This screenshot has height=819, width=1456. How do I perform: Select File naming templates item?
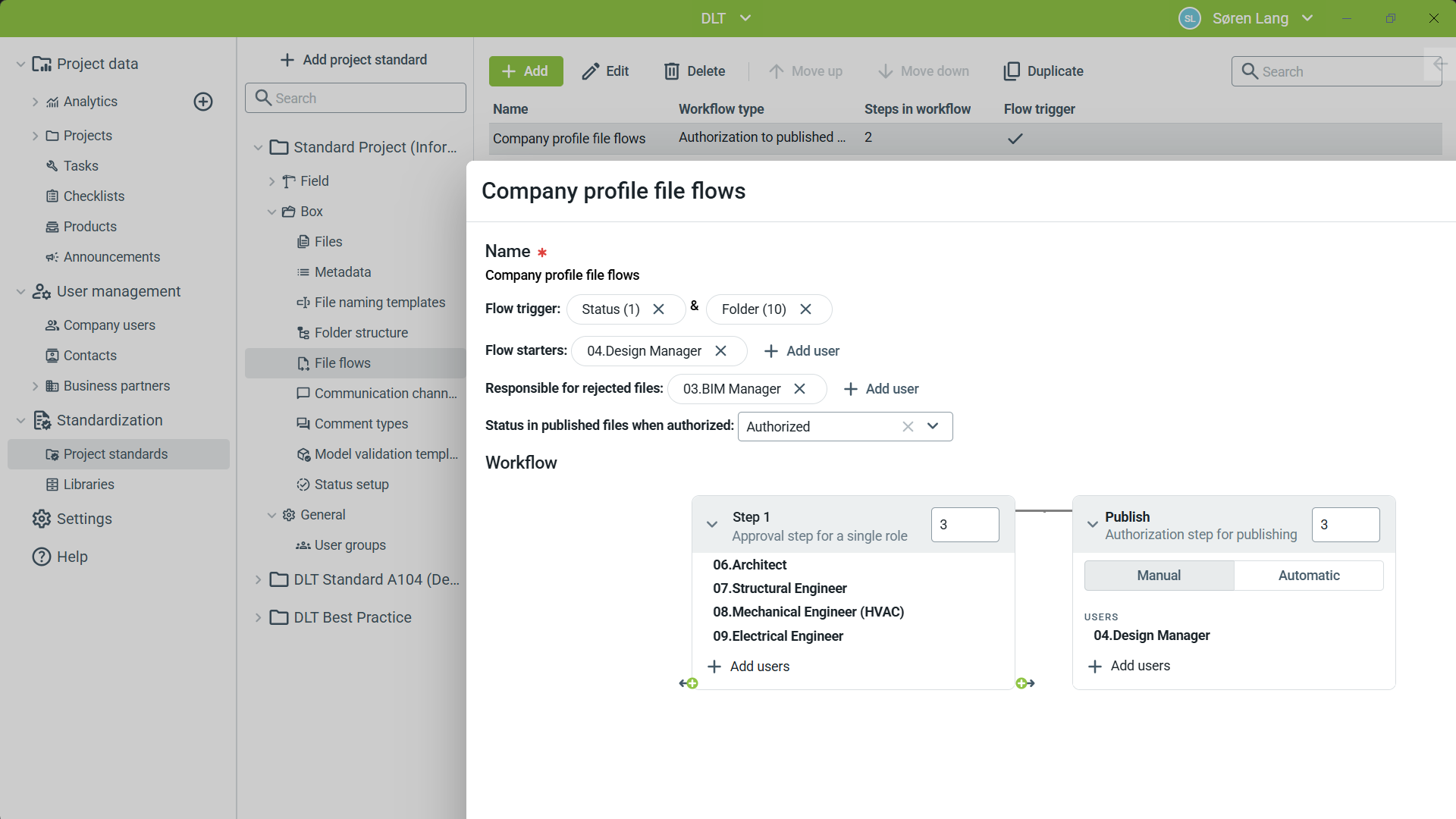[379, 303]
